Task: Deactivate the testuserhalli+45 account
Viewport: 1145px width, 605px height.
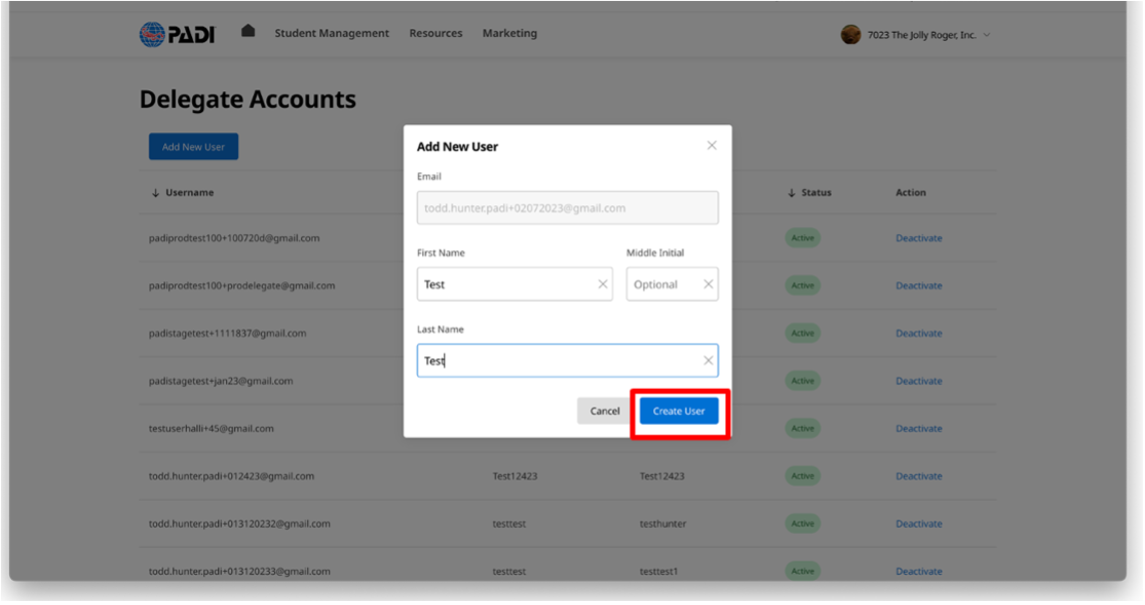Action: 918,428
